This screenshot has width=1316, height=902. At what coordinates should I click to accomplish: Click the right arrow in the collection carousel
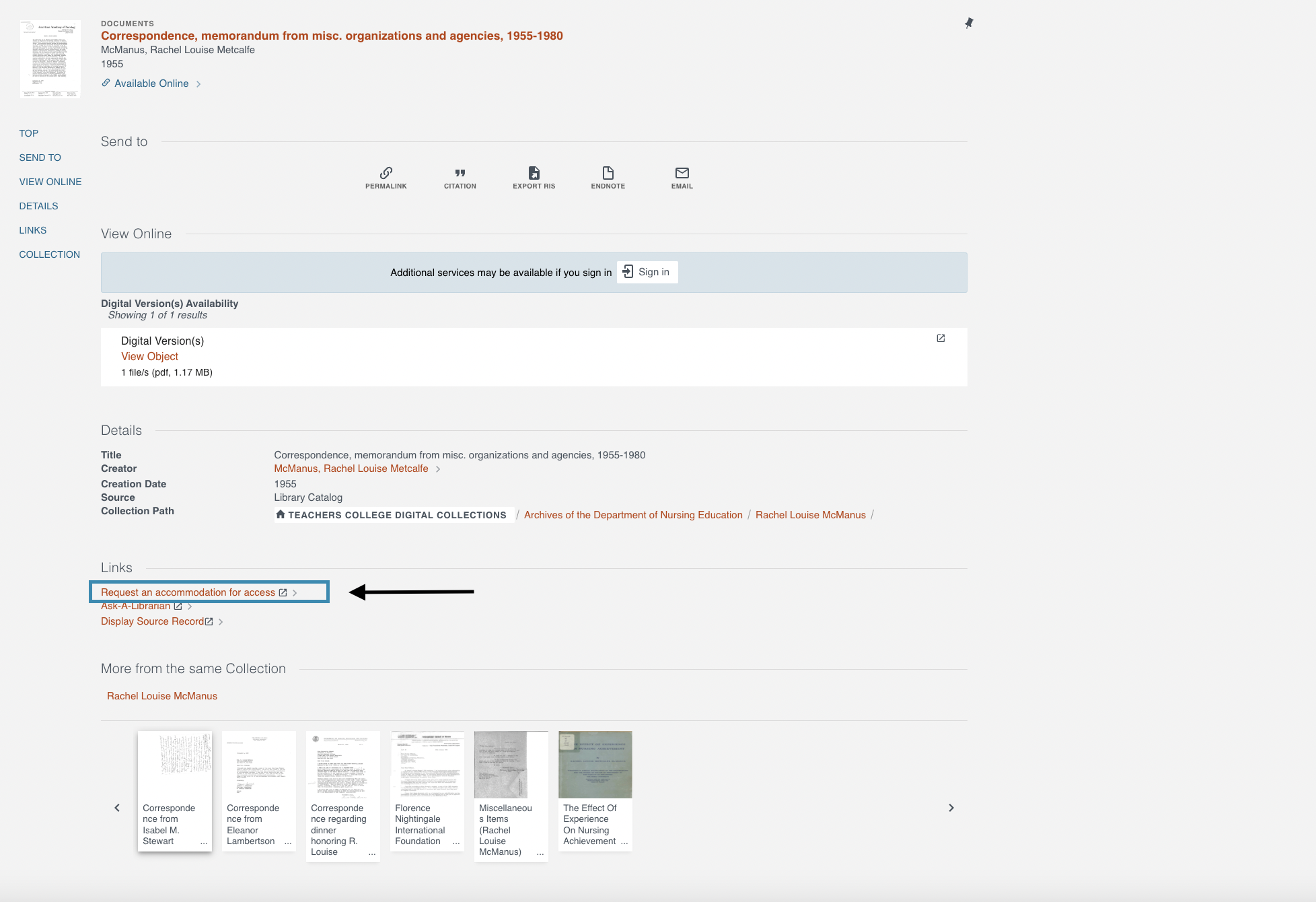(951, 808)
